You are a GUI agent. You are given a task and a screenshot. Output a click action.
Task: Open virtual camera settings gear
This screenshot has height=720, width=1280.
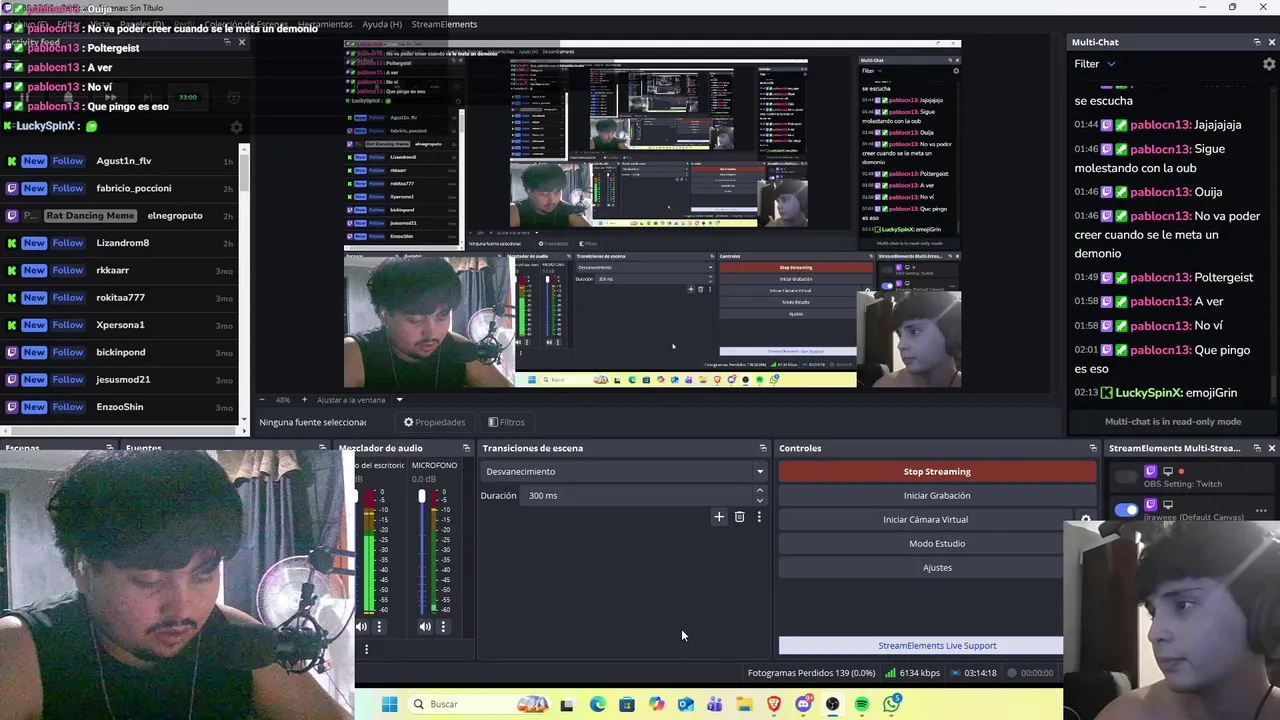(x=1086, y=520)
